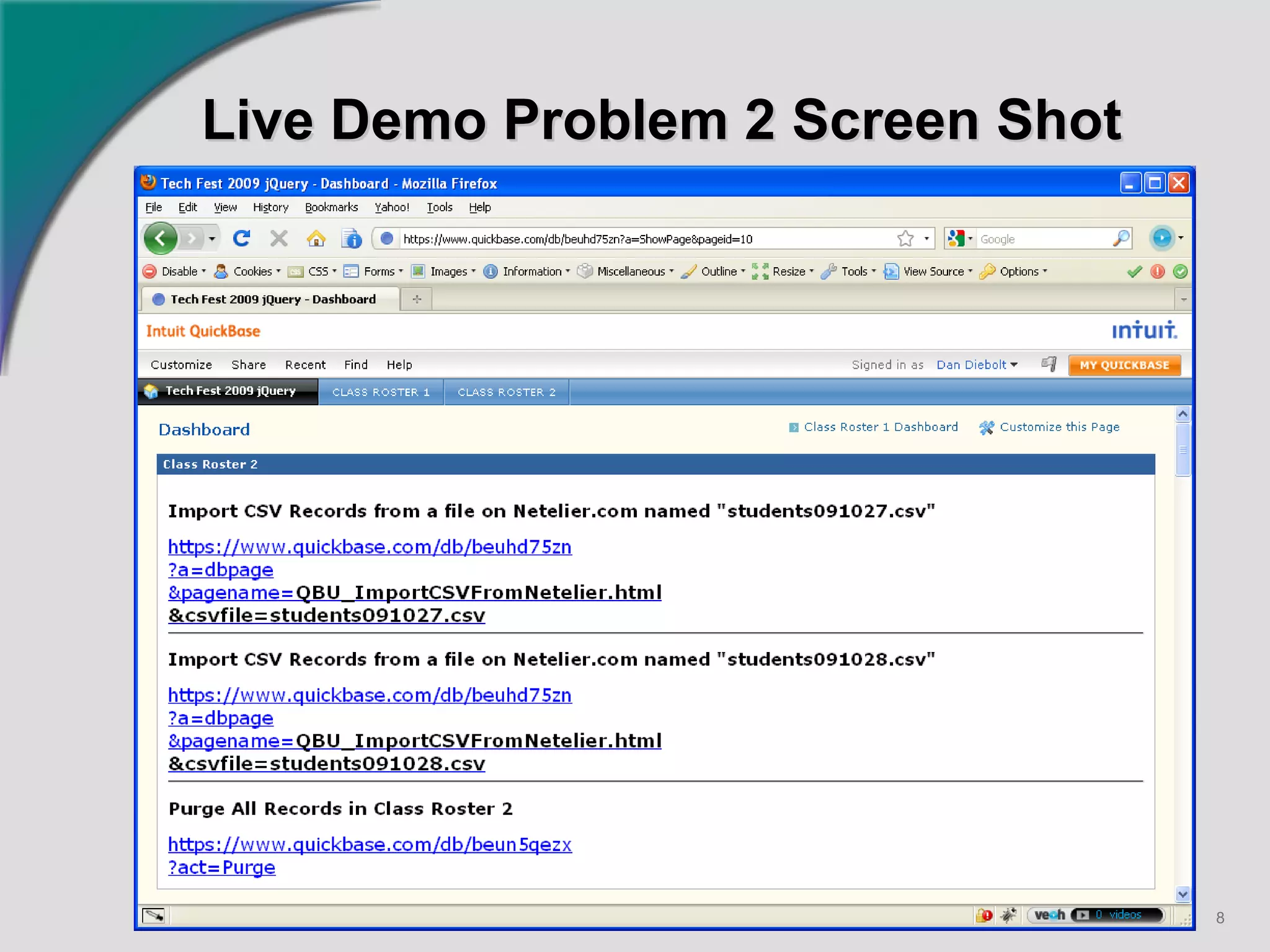The image size is (1270, 952).
Task: Click the Intuit QuickBase header link
Action: (x=203, y=331)
